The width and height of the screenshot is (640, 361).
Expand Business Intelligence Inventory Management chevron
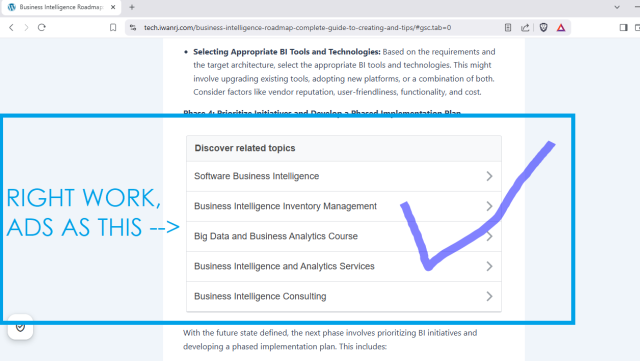[489, 206]
